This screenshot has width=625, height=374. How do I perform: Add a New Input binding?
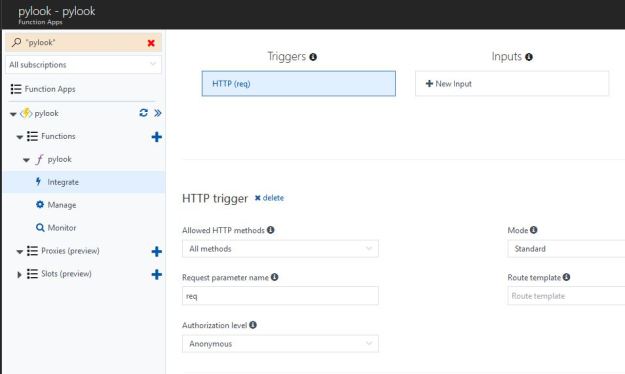[512, 84]
